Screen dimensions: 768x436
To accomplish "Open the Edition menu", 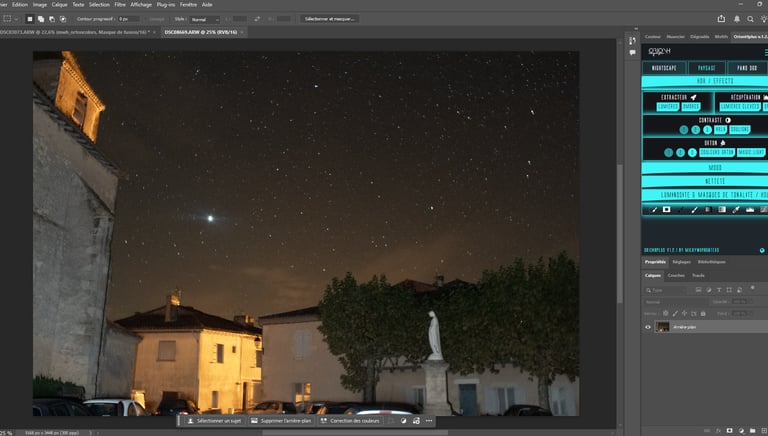I will (x=20, y=4).
